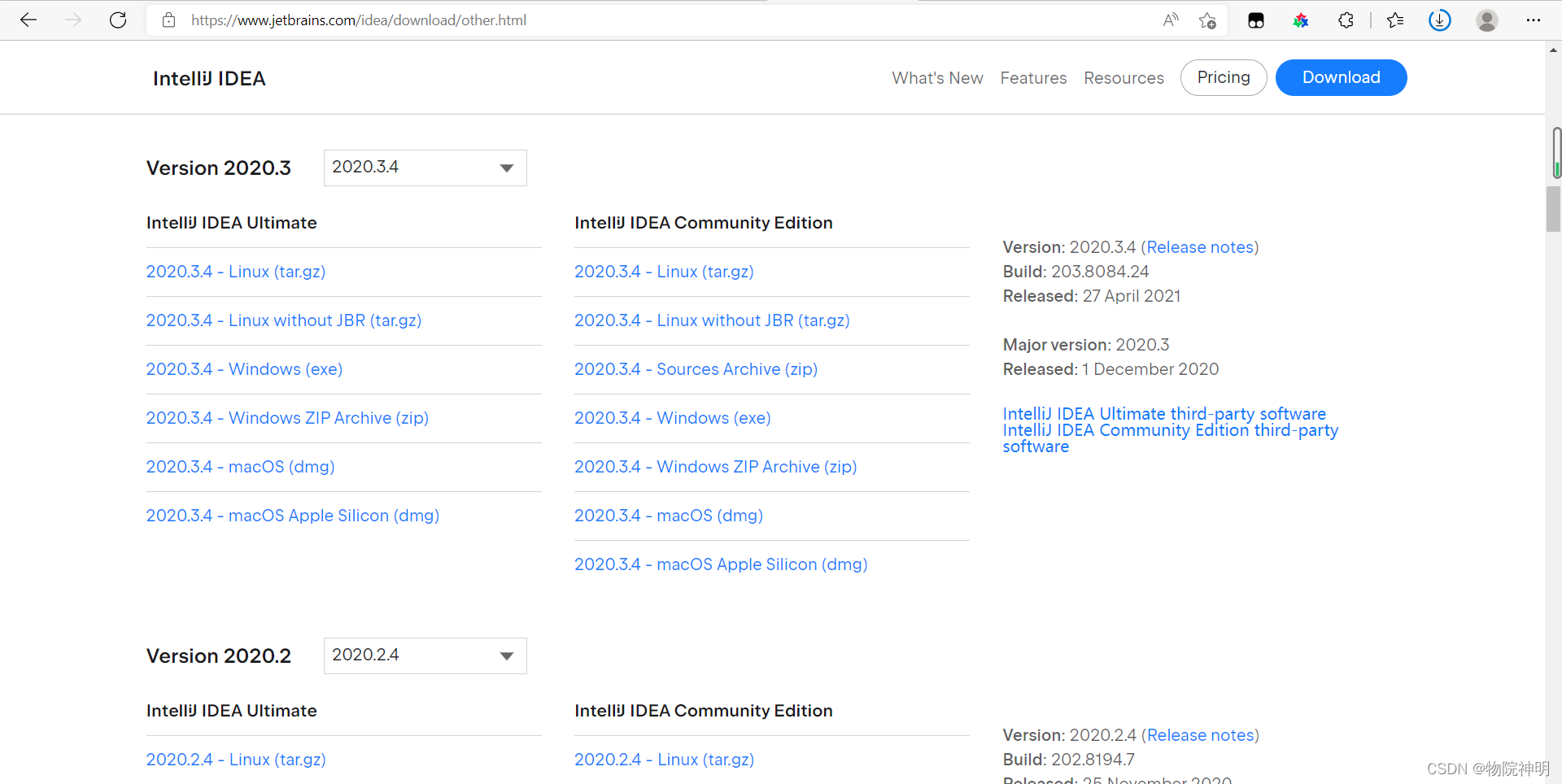Click the browser forward arrow
1562x784 pixels.
point(73,20)
